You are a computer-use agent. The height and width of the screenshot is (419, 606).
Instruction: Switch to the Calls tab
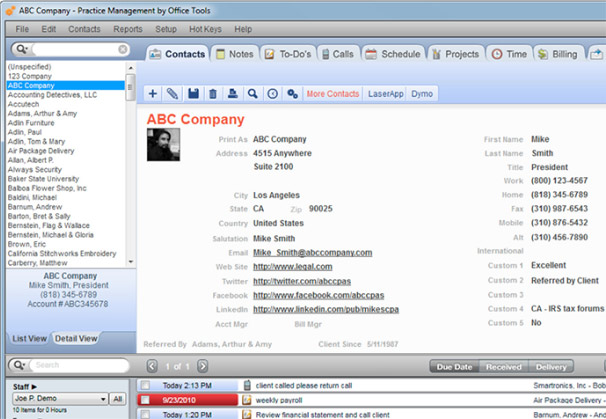coord(338,54)
